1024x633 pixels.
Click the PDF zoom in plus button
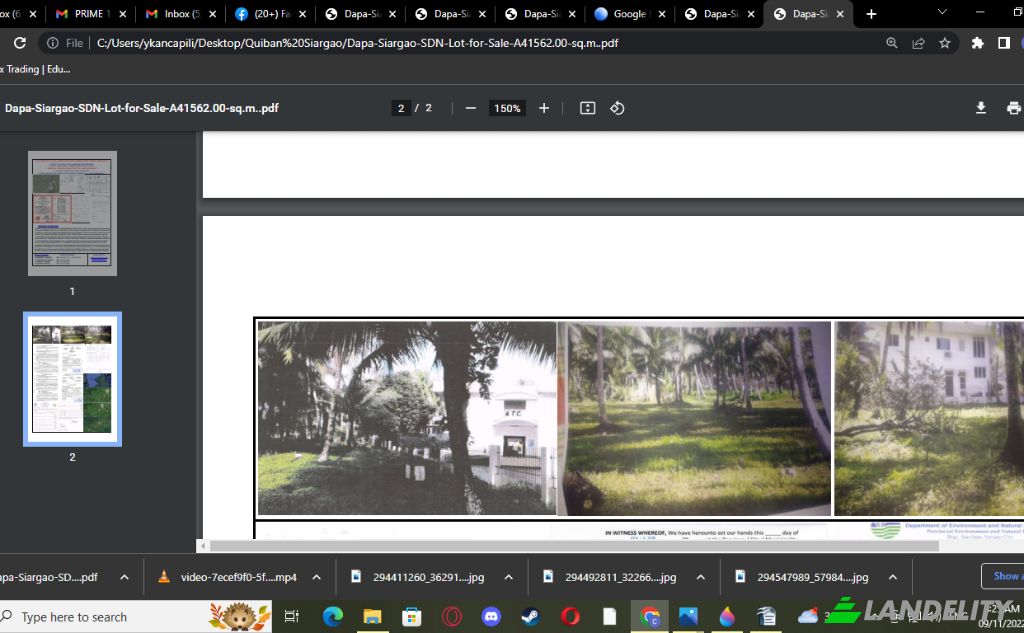(x=544, y=108)
